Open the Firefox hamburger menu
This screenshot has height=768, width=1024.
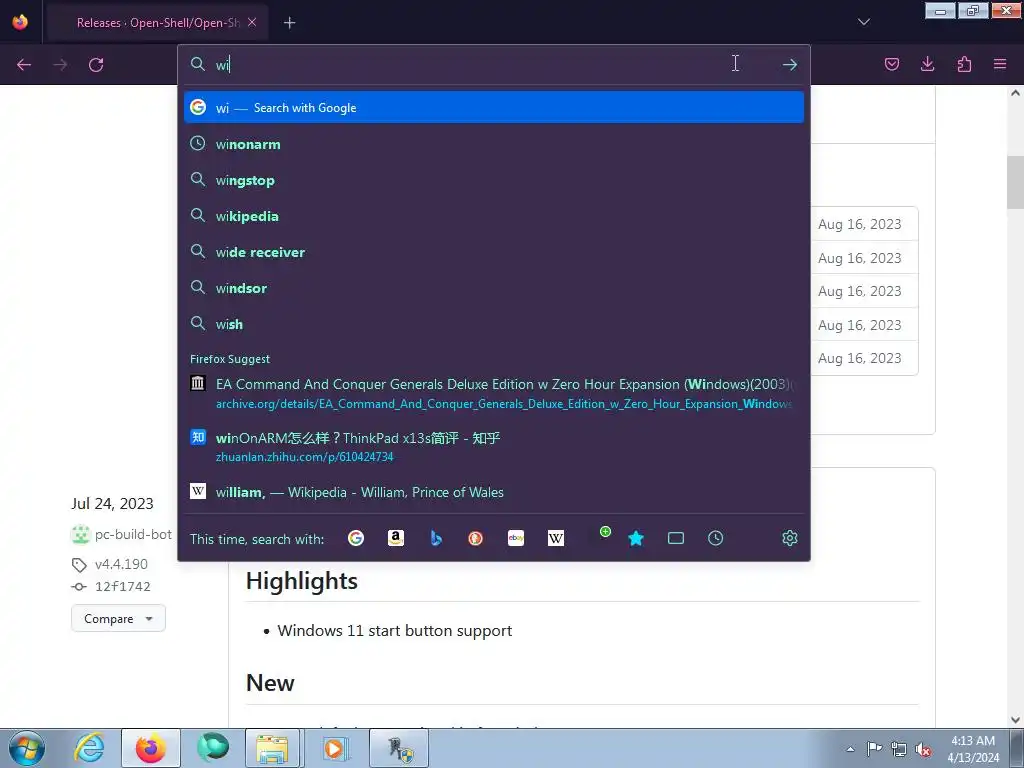[1000, 64]
